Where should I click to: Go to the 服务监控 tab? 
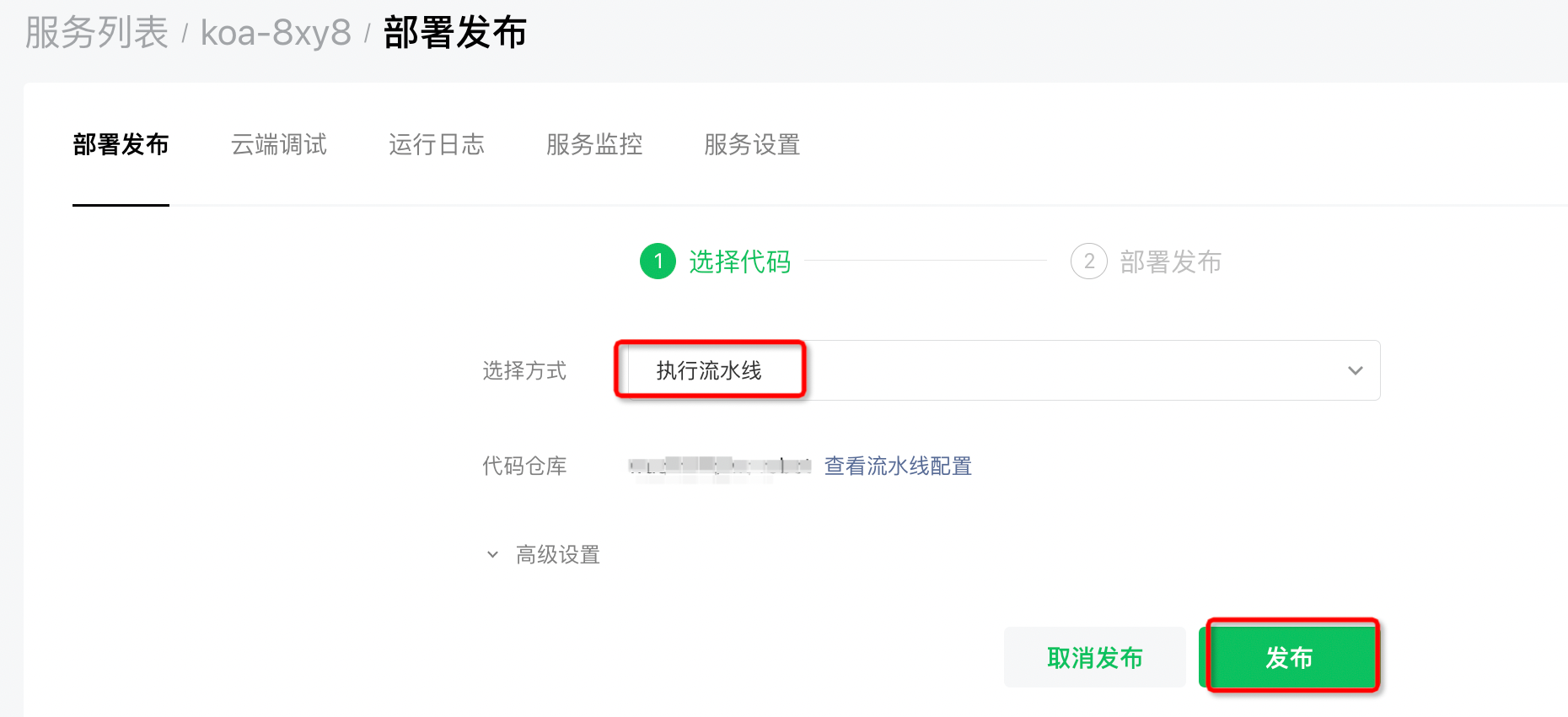pyautogui.click(x=594, y=144)
